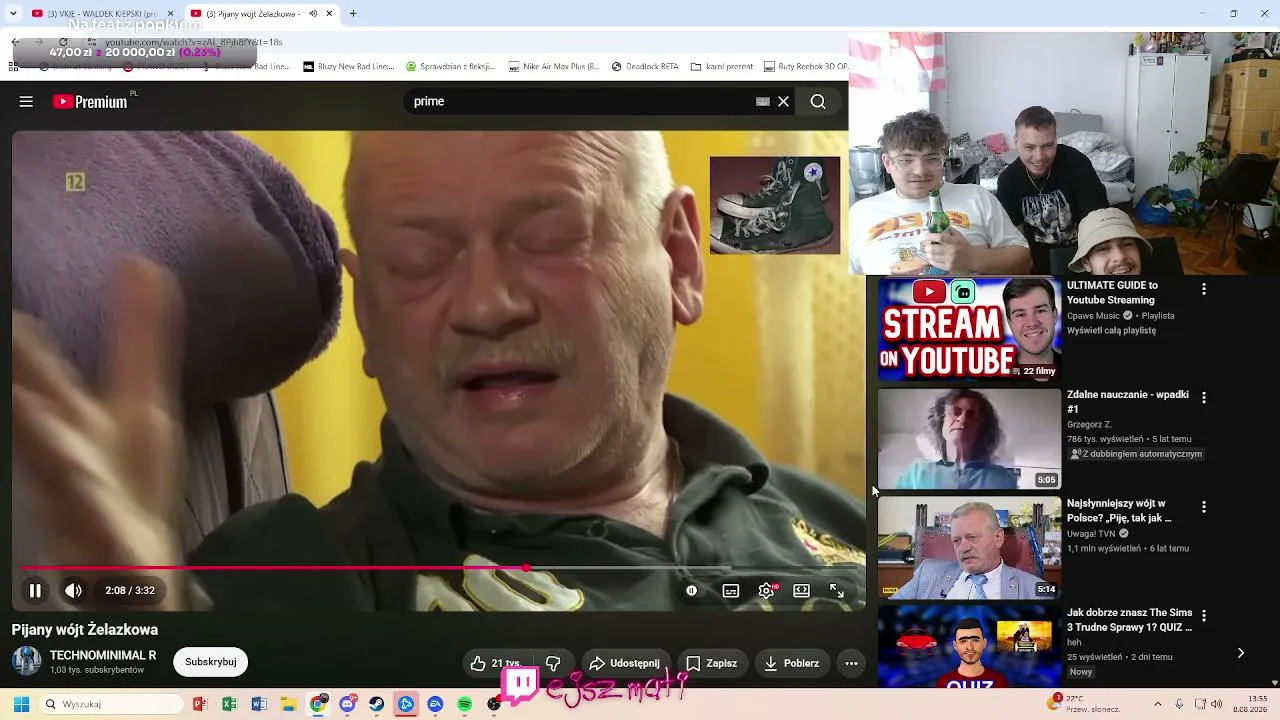Open options menu for 'Zdalne nauczanie' video
The image size is (1280, 720).
[1204, 398]
